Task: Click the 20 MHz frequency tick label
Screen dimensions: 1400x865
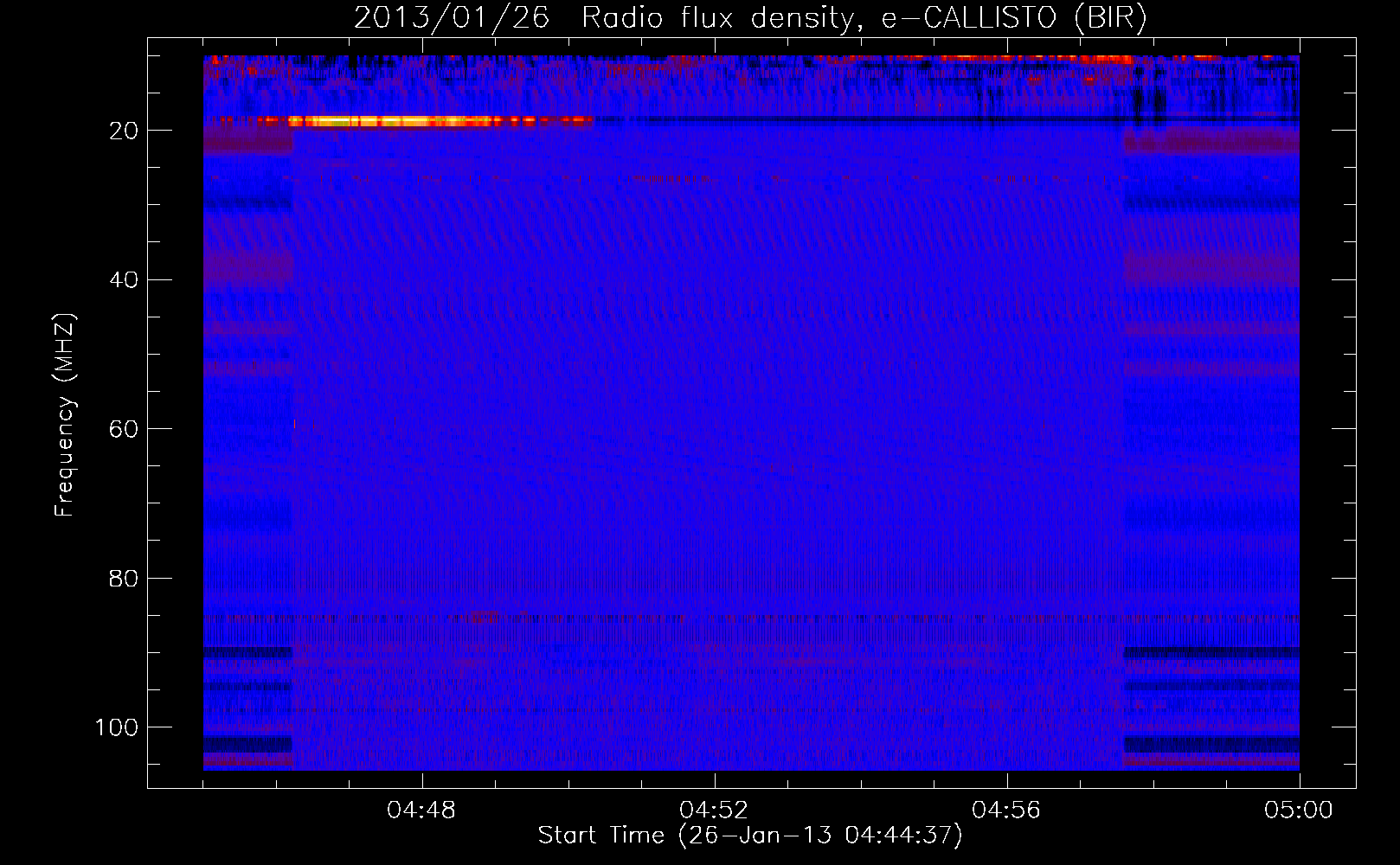Action: click(x=123, y=131)
